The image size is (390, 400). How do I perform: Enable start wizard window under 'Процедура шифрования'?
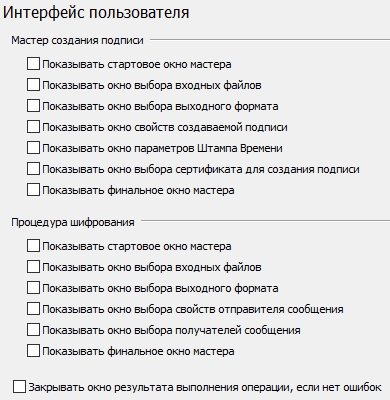click(33, 246)
